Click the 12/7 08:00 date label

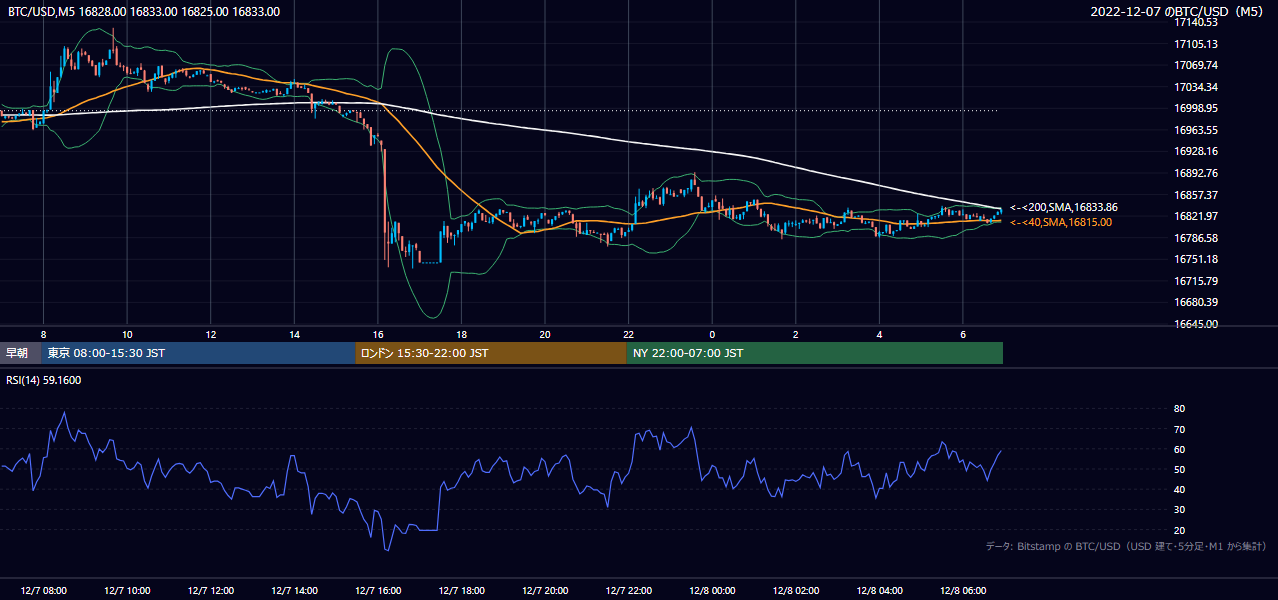pos(43,590)
